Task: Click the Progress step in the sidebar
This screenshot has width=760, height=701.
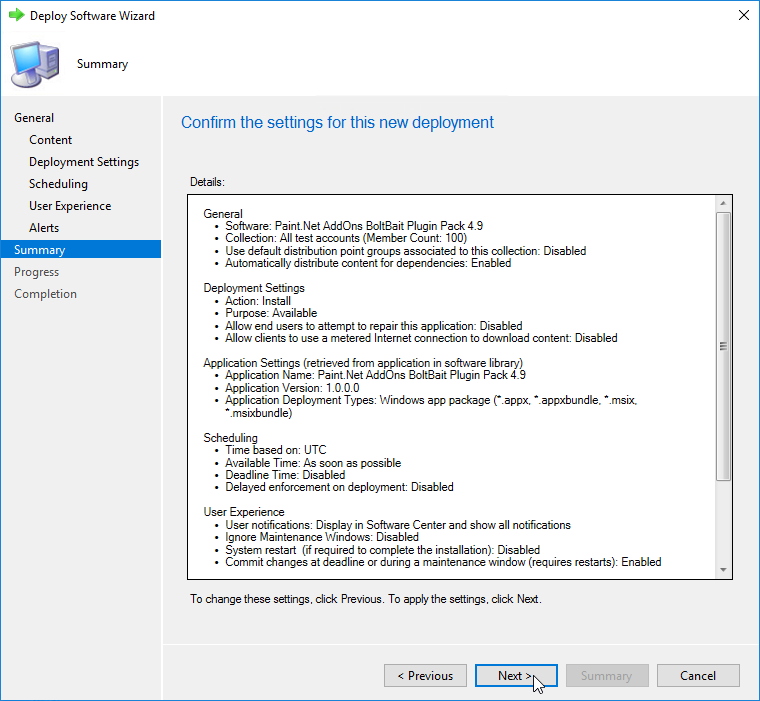Action: [37, 272]
